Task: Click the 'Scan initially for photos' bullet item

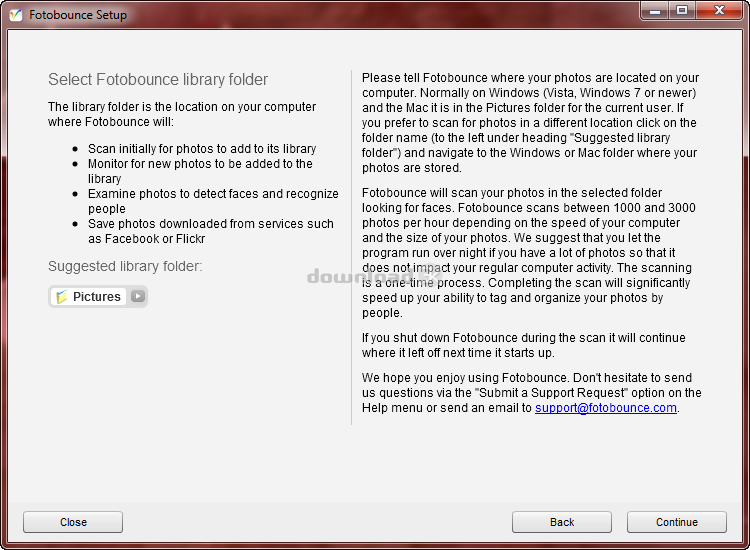Action: (x=201, y=148)
